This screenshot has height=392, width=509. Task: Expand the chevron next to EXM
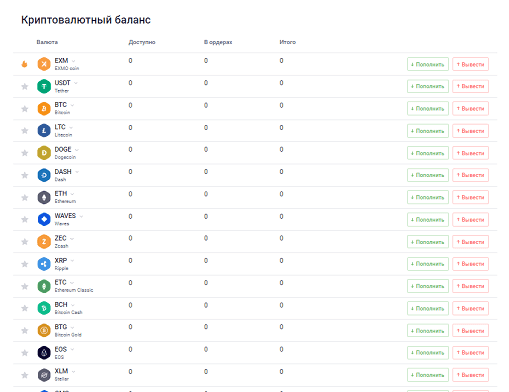tap(73, 61)
